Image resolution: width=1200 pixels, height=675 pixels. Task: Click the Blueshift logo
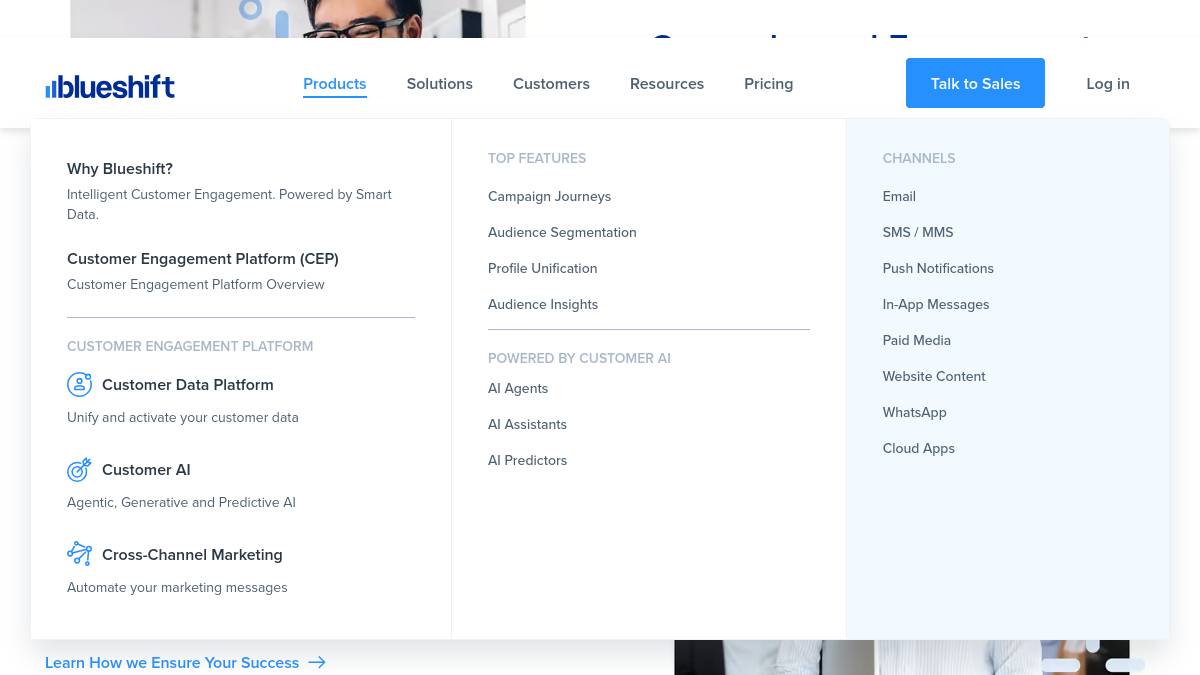110,86
